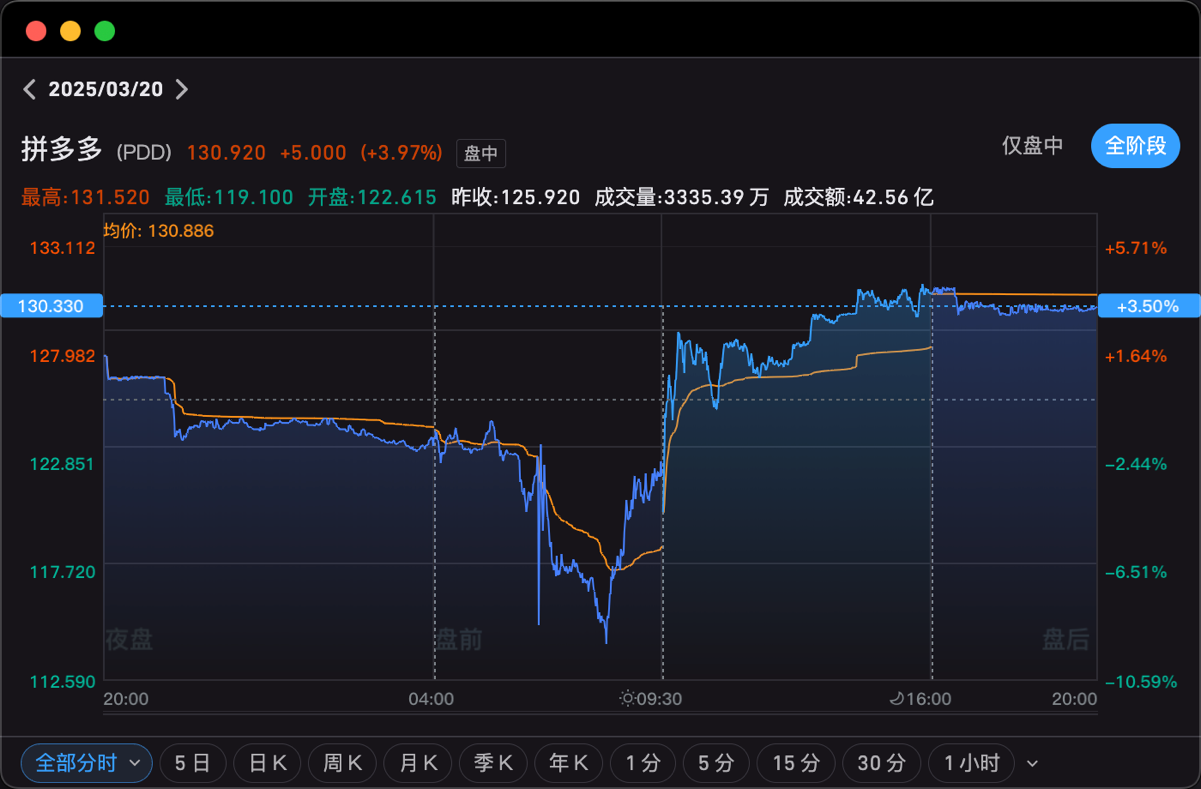The height and width of the screenshot is (789, 1201).
Task: Switch to the 日K daily chart tab
Action: (268, 764)
